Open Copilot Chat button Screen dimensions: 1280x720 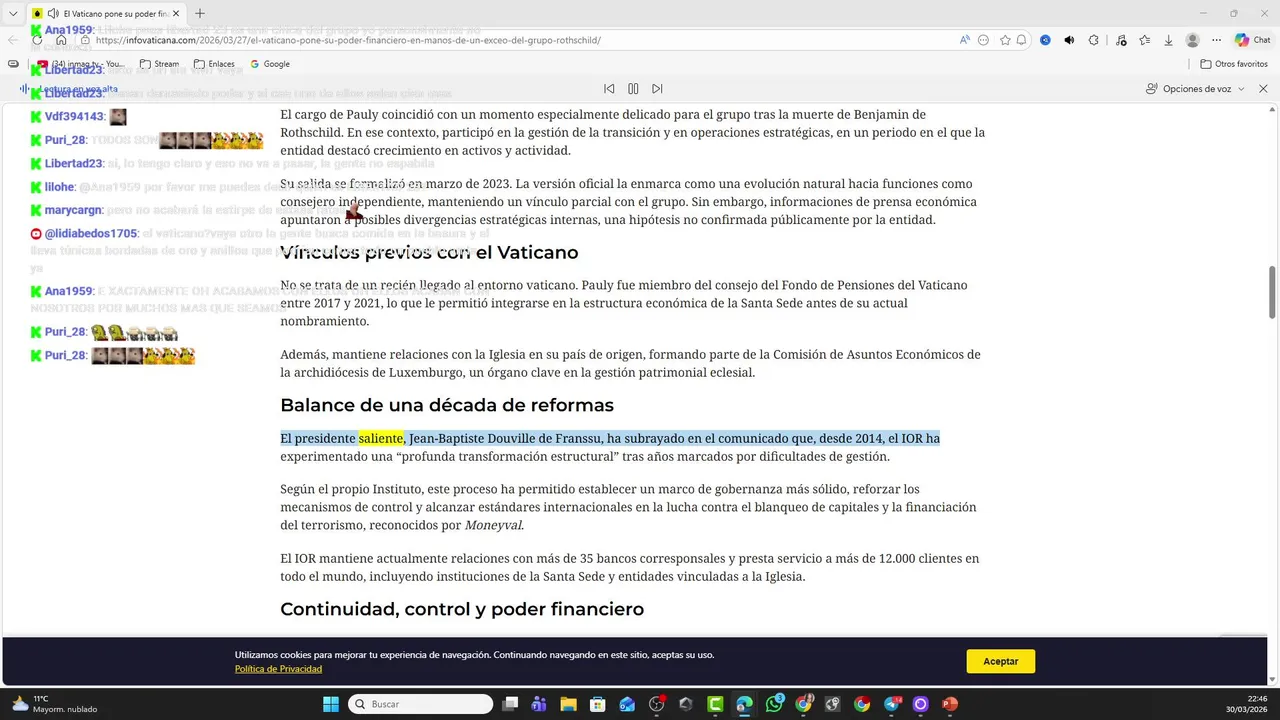coord(1253,40)
